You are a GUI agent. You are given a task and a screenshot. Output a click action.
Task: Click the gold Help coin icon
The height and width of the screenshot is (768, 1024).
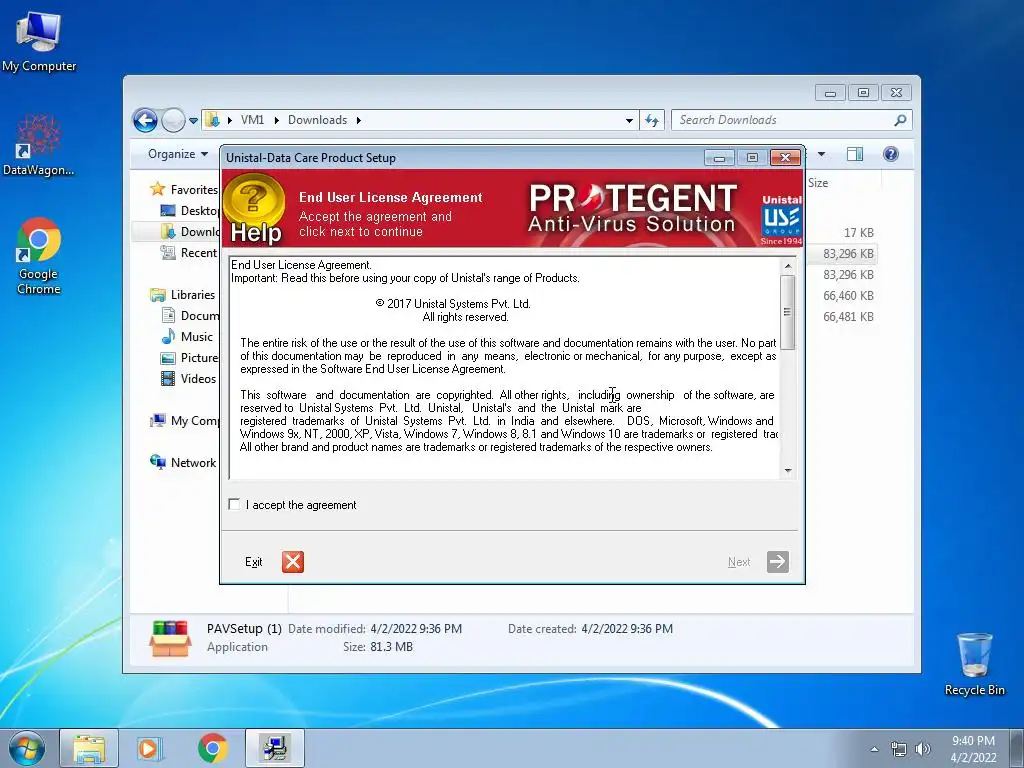coord(255,208)
